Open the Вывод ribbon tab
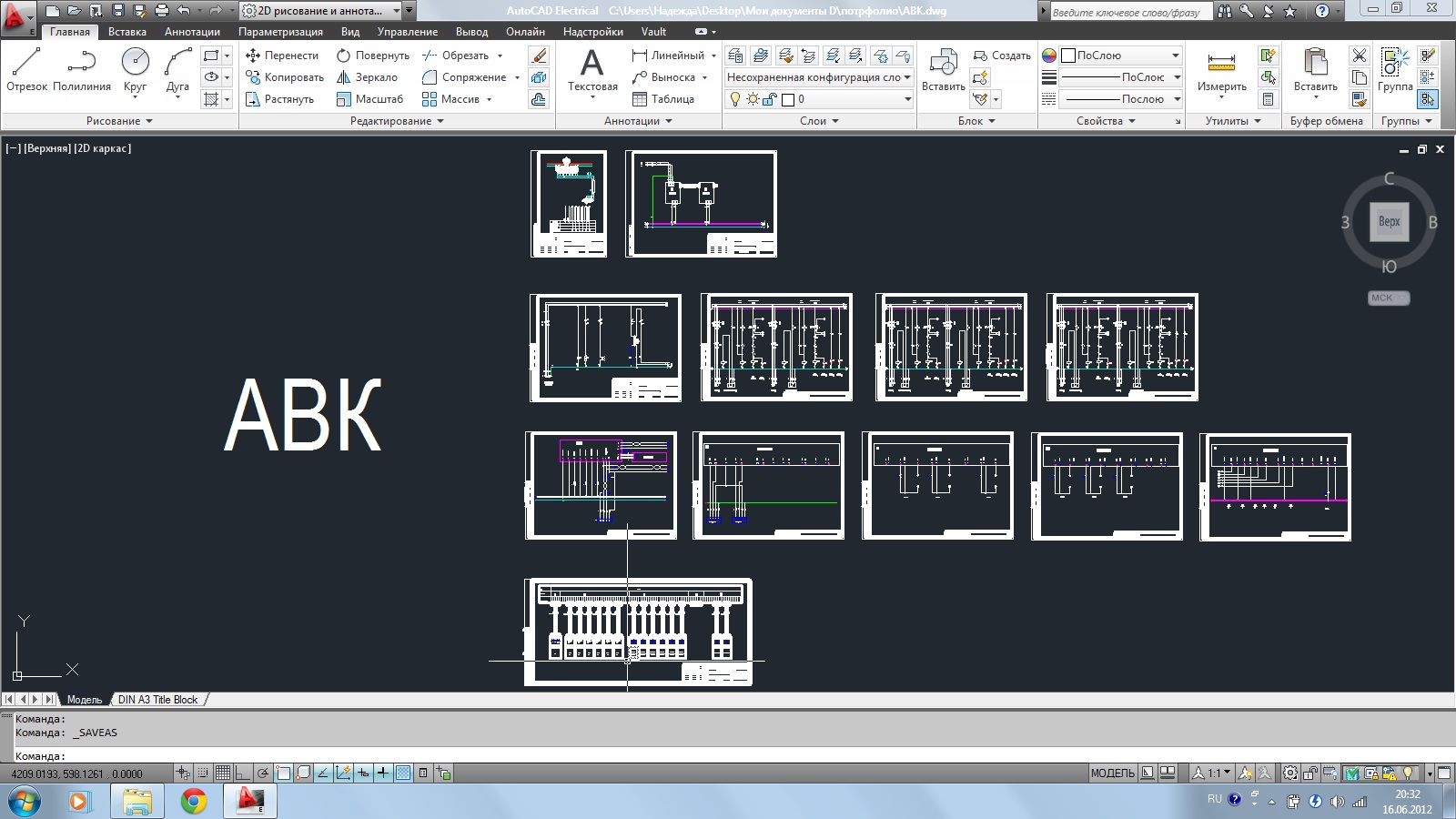This screenshot has height=819, width=1456. tap(471, 32)
